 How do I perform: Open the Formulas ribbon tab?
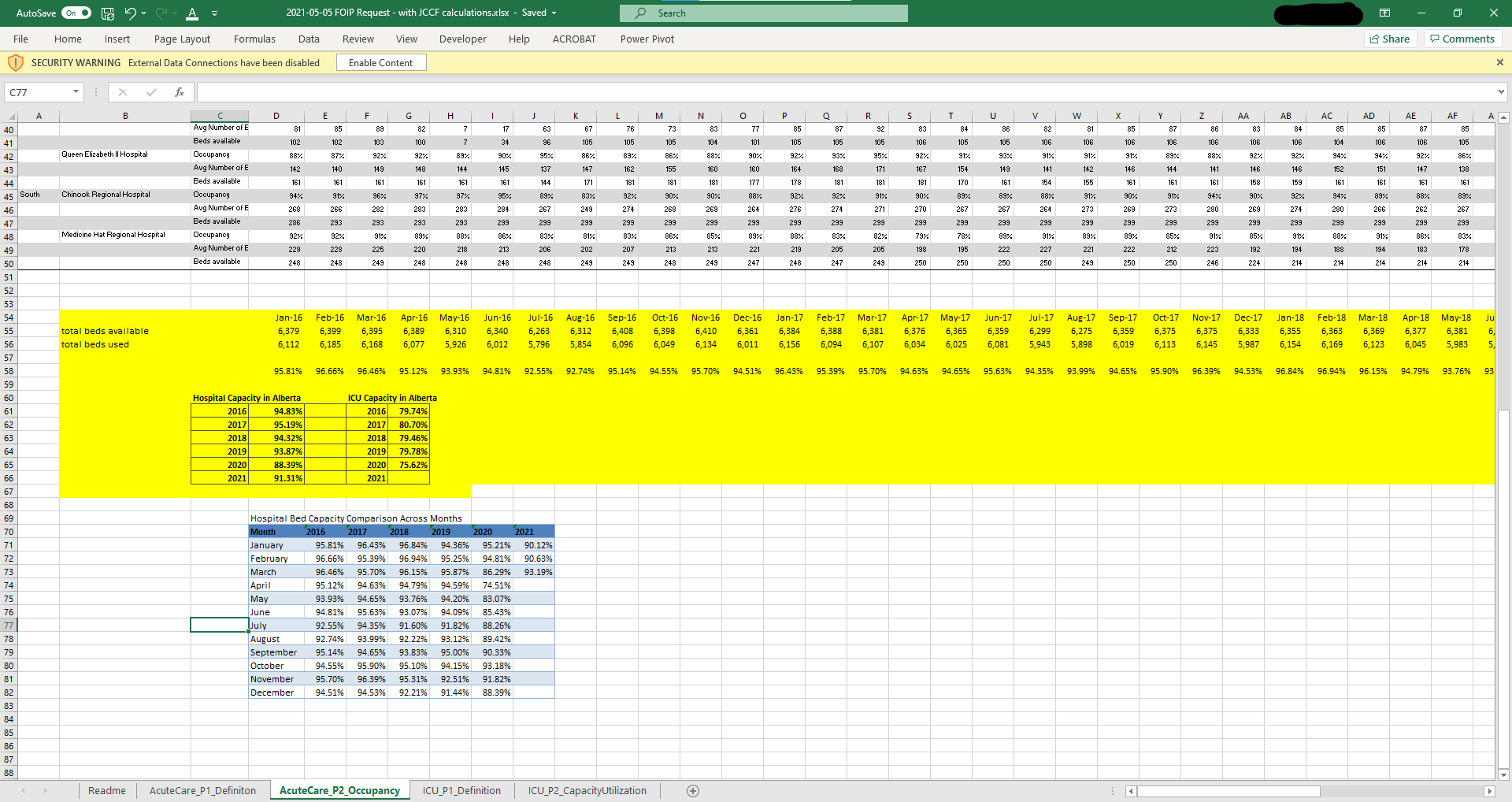tap(254, 39)
